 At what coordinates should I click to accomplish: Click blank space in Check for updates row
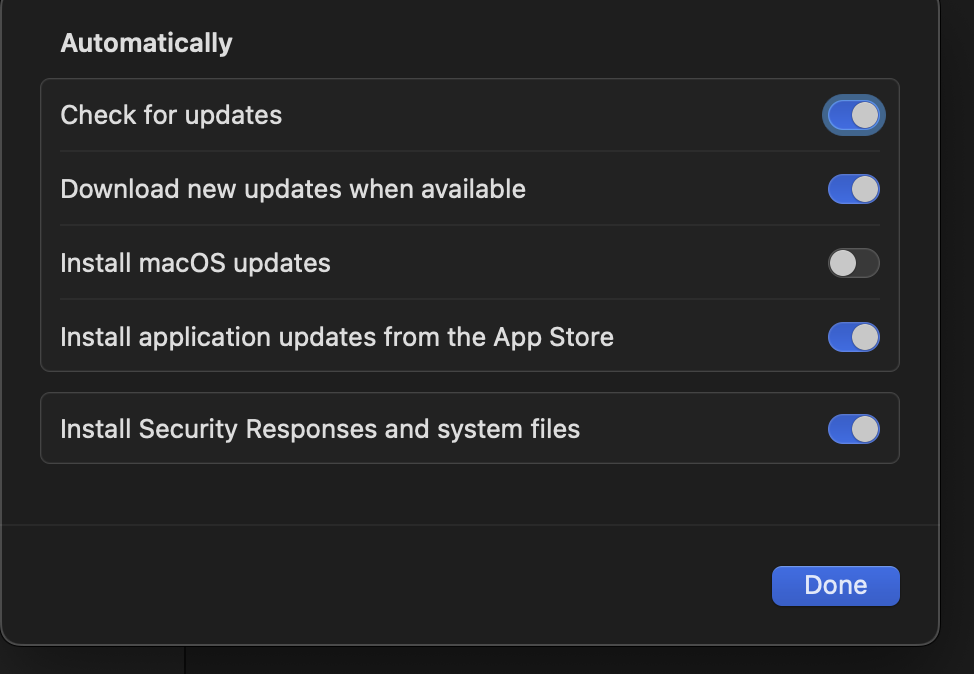[550, 116]
